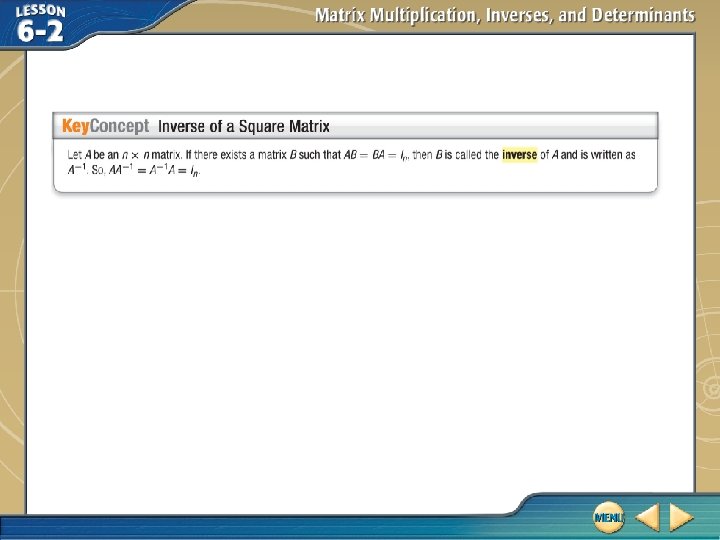Click the text "Let A be an n × n matrix"

[x=124, y=155]
